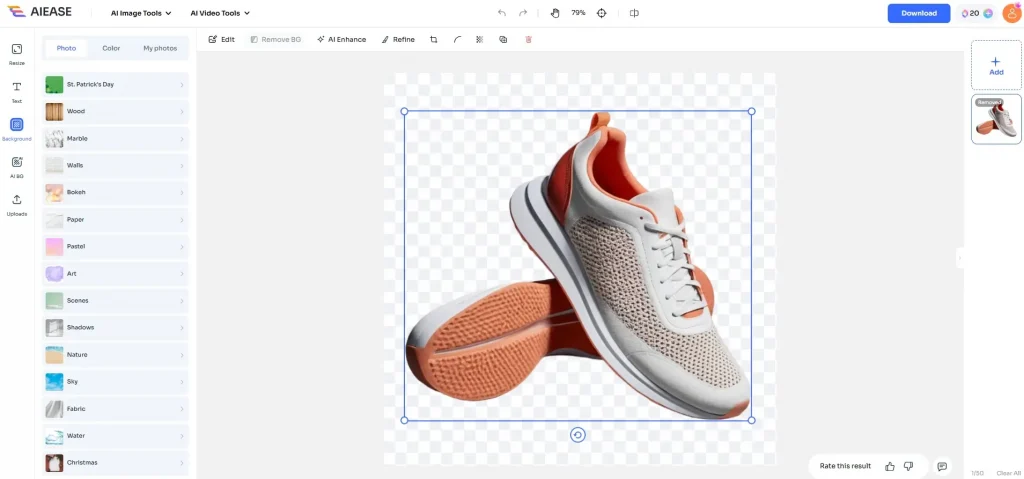The image size is (1024, 479).
Task: Click the rotate handle below the shoe
Action: pos(577,434)
